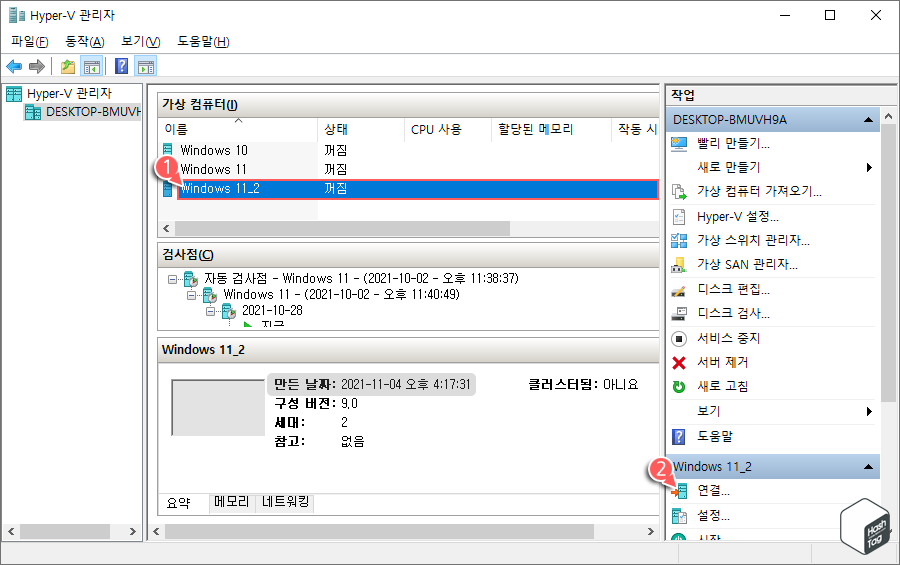Open the 보기(V) menu

pyautogui.click(x=141, y=42)
